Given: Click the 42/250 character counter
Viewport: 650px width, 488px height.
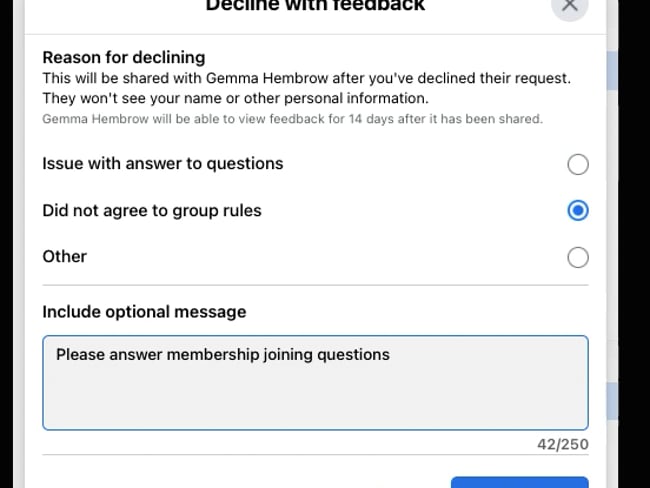Looking at the screenshot, I should [x=561, y=444].
